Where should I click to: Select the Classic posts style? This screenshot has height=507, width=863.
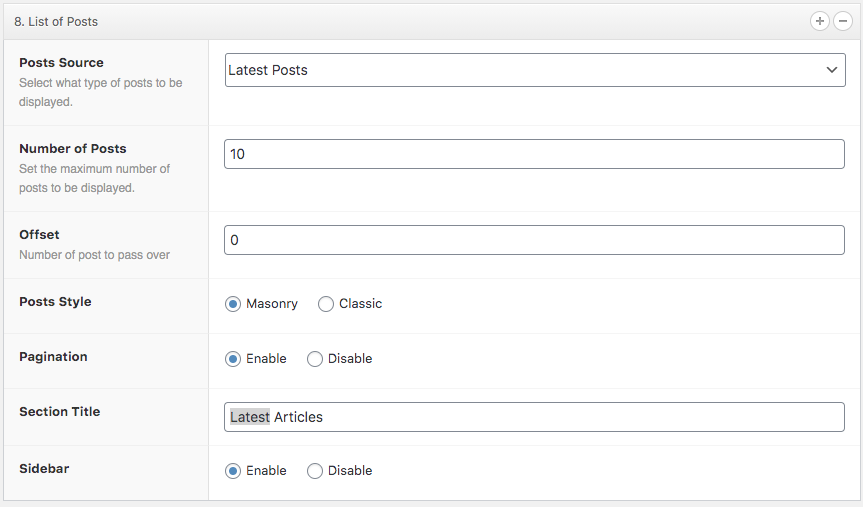326,304
